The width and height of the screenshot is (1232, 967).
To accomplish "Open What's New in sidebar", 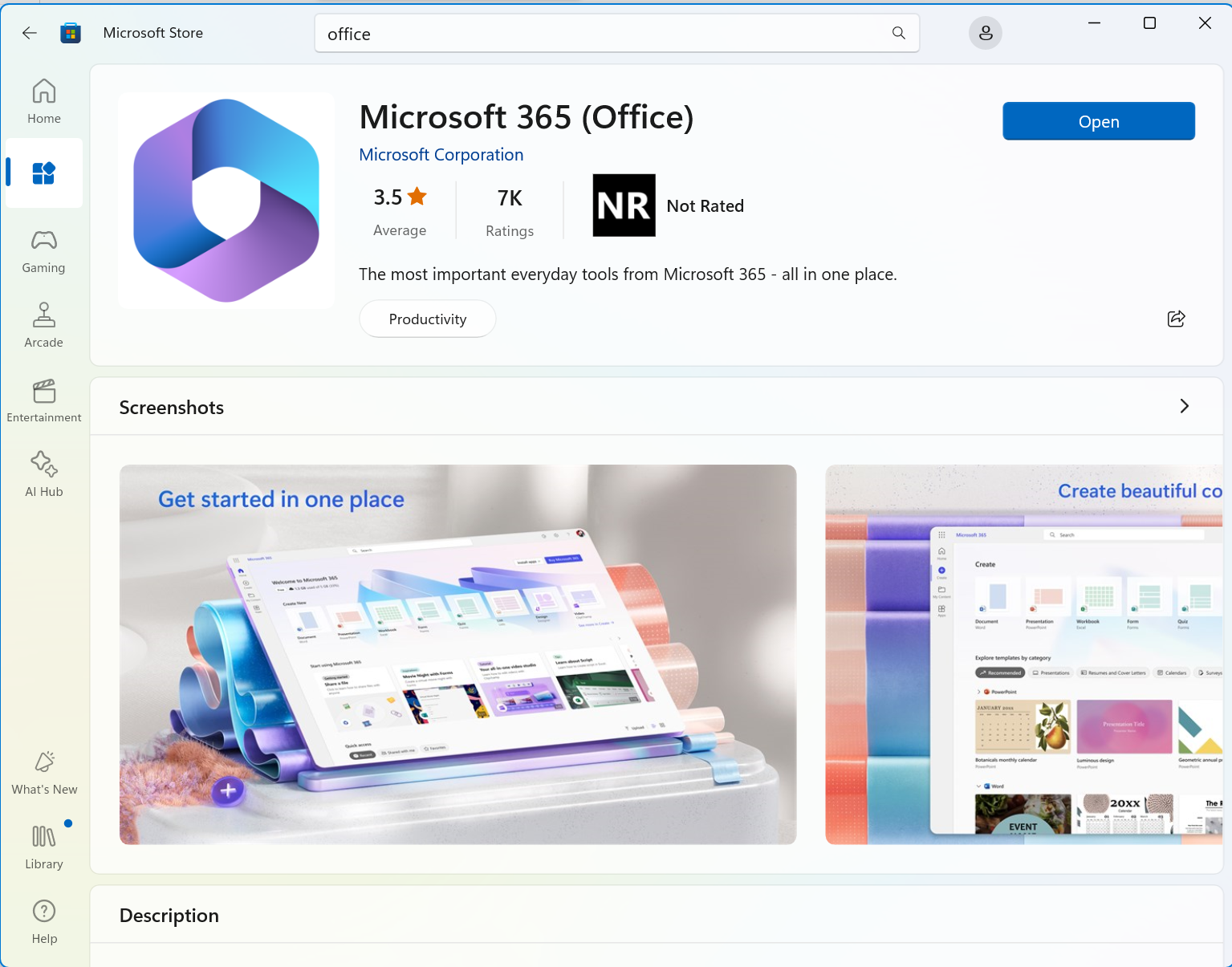I will tap(44, 773).
